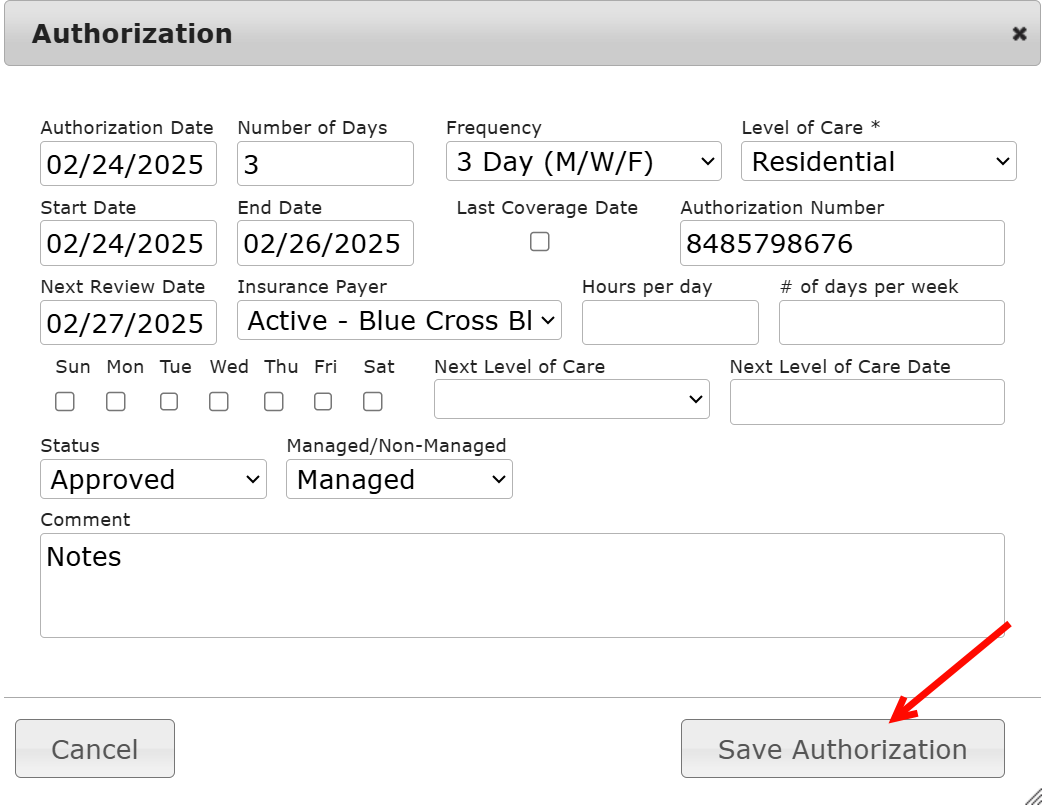This screenshot has height=807, width=1046.
Task: Click the Save Authorization button
Action: click(842, 749)
